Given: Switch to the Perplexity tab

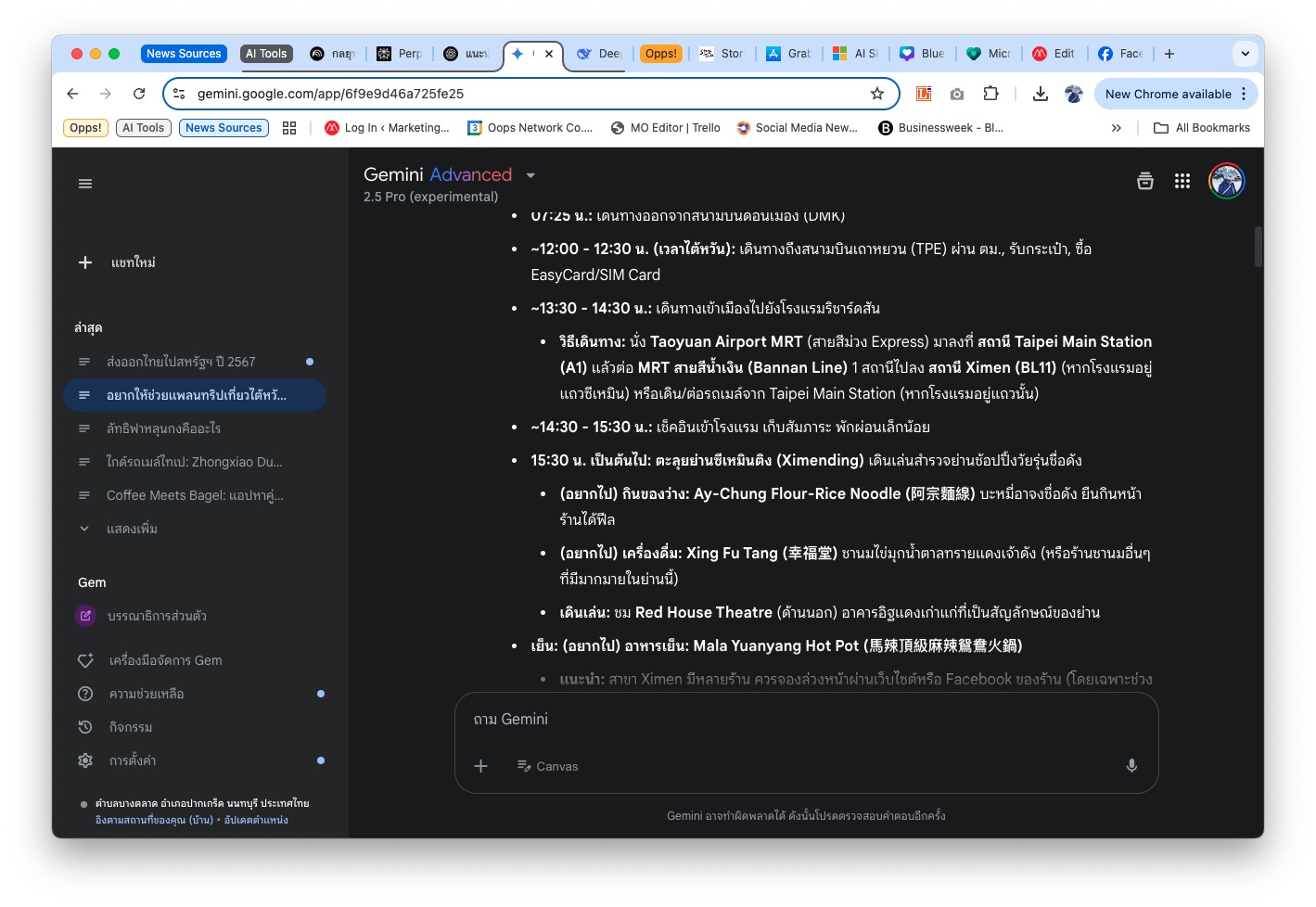Looking at the screenshot, I should 400,54.
